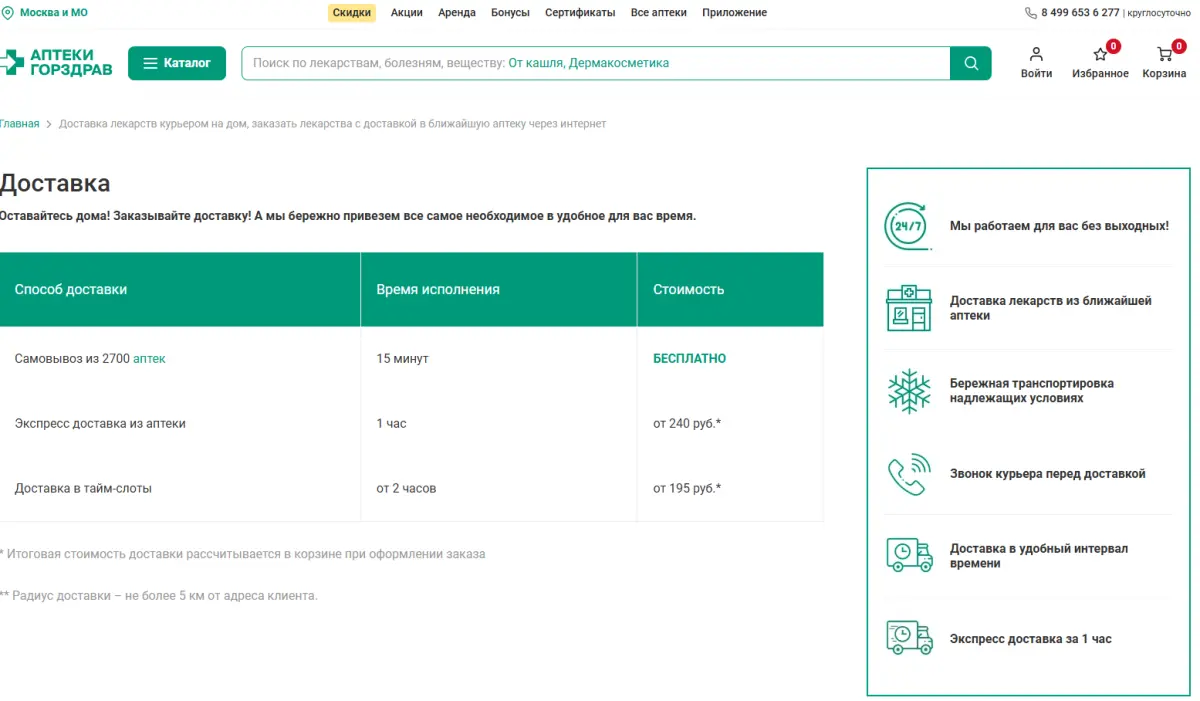
Task: Click the breadcrumb text Доставка лекарств курьером на дом
Action: click(x=332, y=124)
